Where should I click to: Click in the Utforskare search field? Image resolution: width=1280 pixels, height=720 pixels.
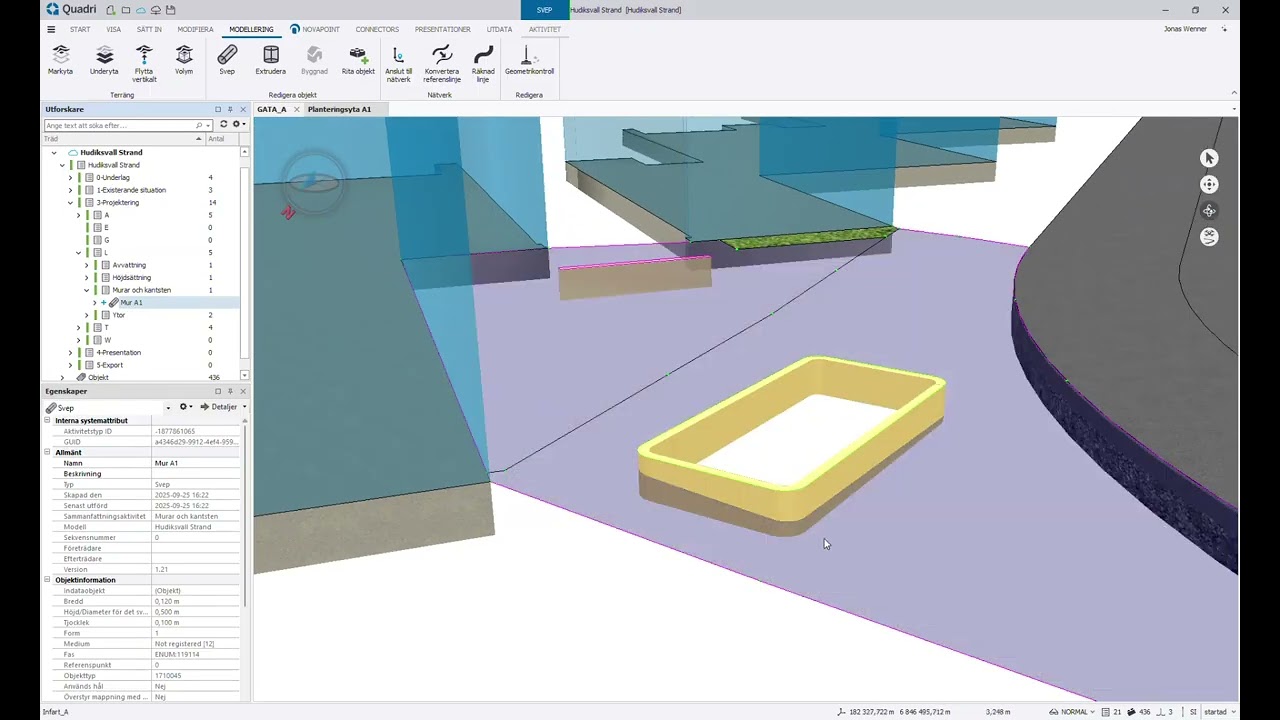[118, 125]
